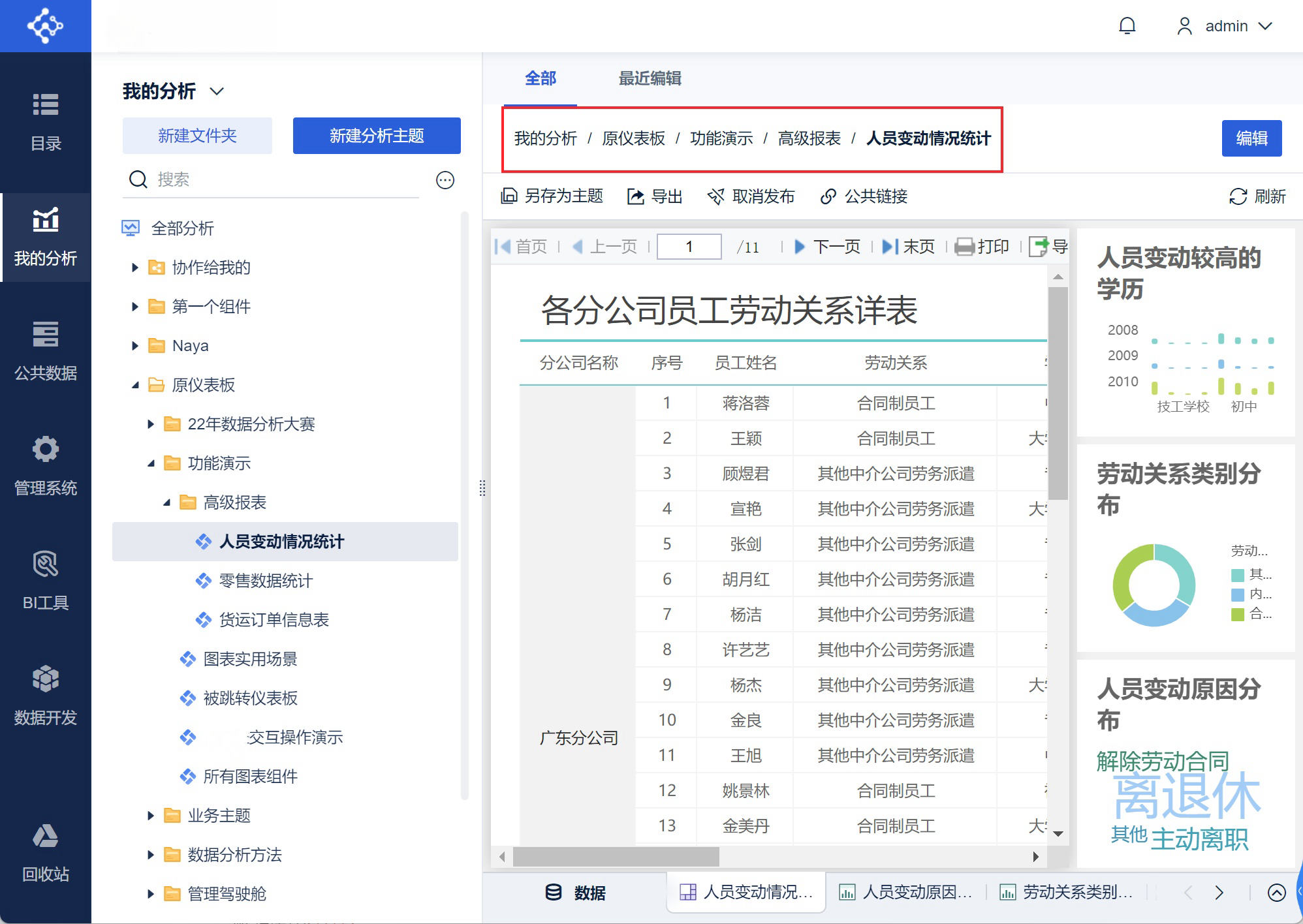Click report toolbar export icon
1303x924 pixels.
tap(1039, 247)
